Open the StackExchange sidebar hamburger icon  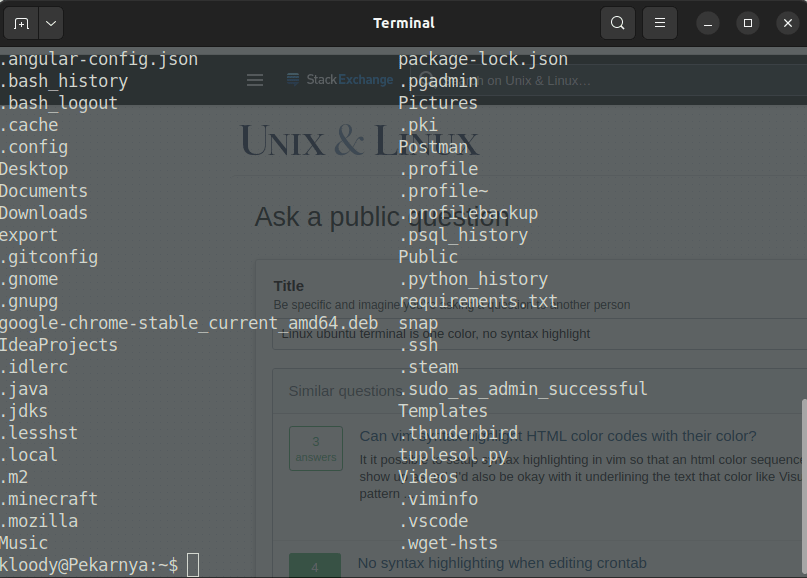254,79
